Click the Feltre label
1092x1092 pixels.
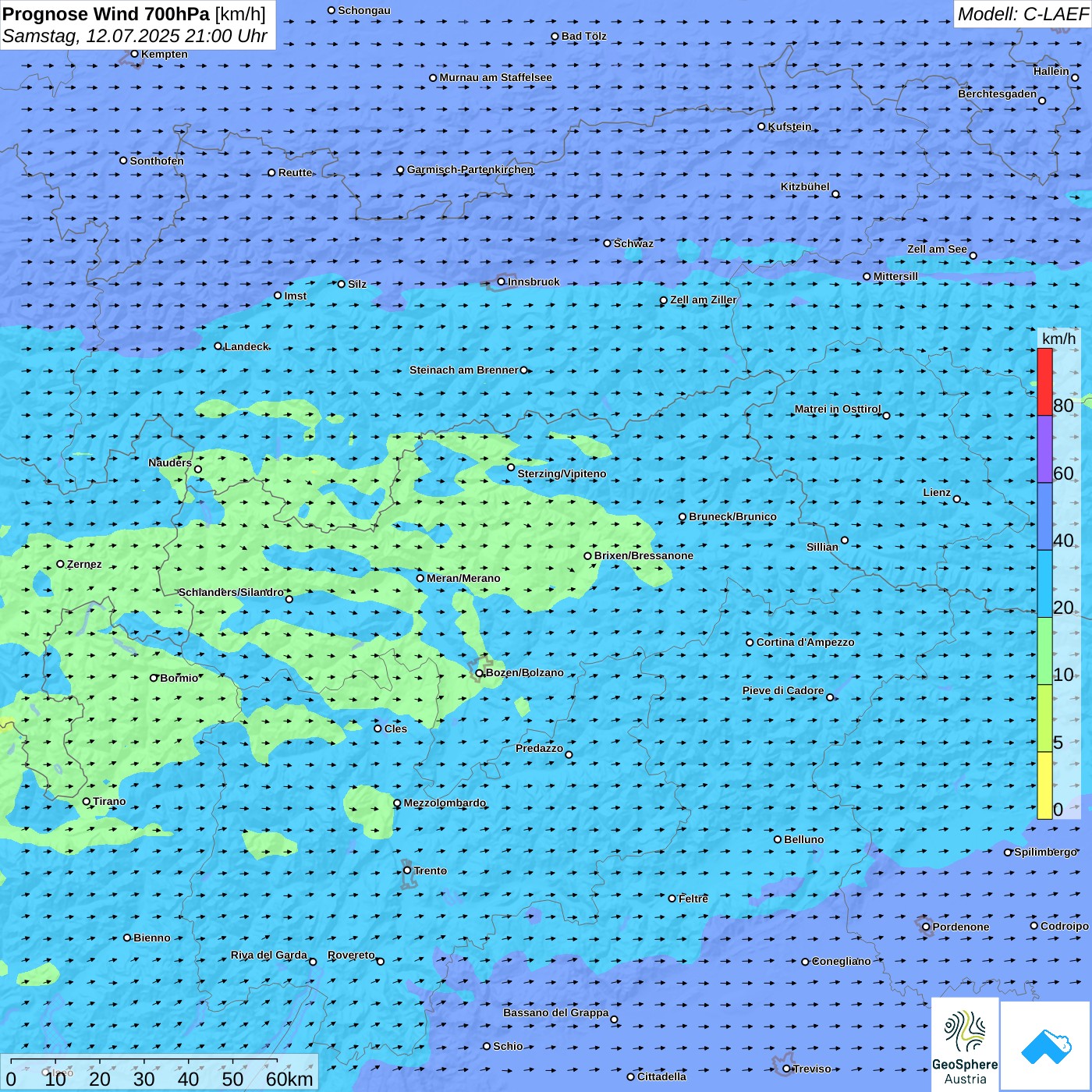pyautogui.click(x=693, y=899)
